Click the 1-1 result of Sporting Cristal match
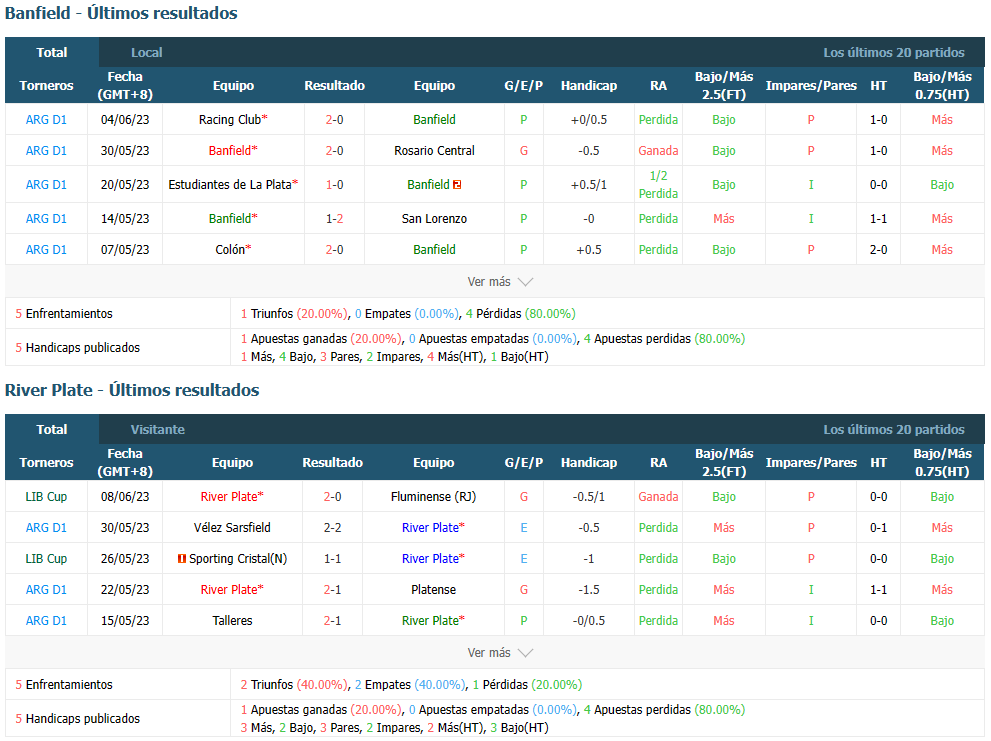 click(x=332, y=558)
